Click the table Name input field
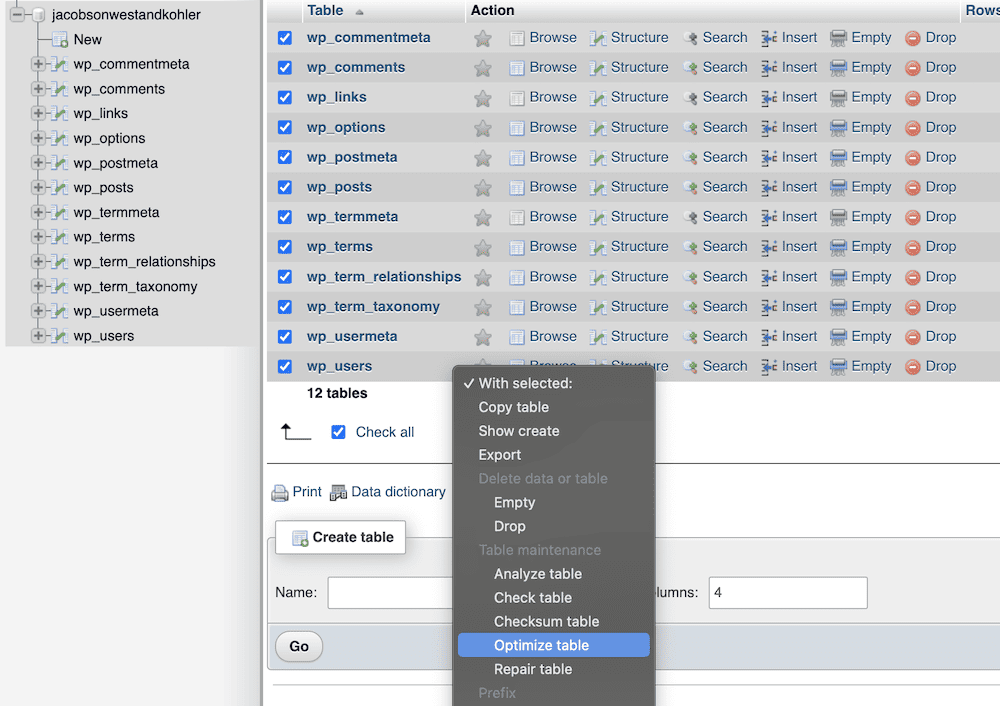Screen dimensions: 1000x706 point(390,592)
